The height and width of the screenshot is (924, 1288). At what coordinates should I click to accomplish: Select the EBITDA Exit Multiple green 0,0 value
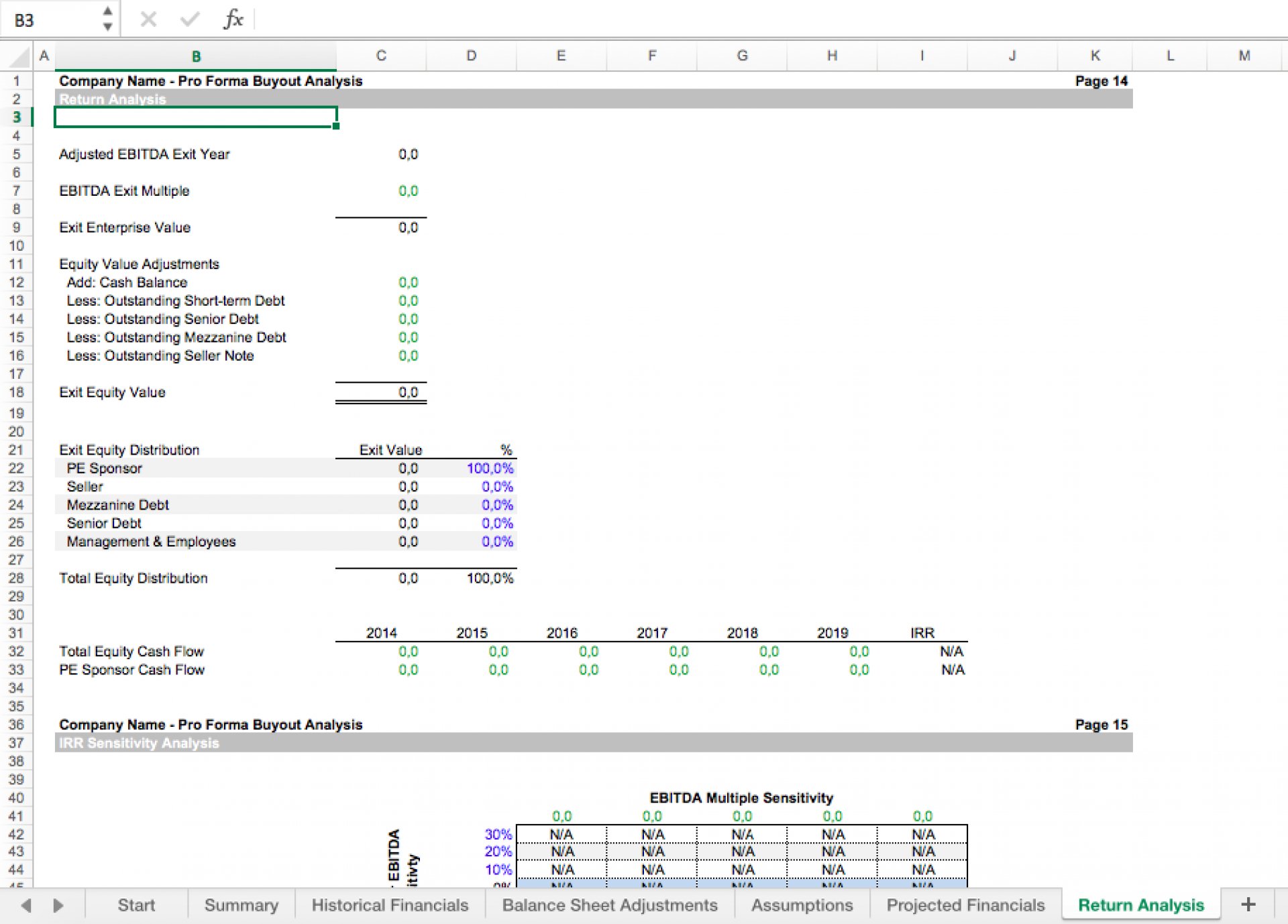tap(408, 191)
